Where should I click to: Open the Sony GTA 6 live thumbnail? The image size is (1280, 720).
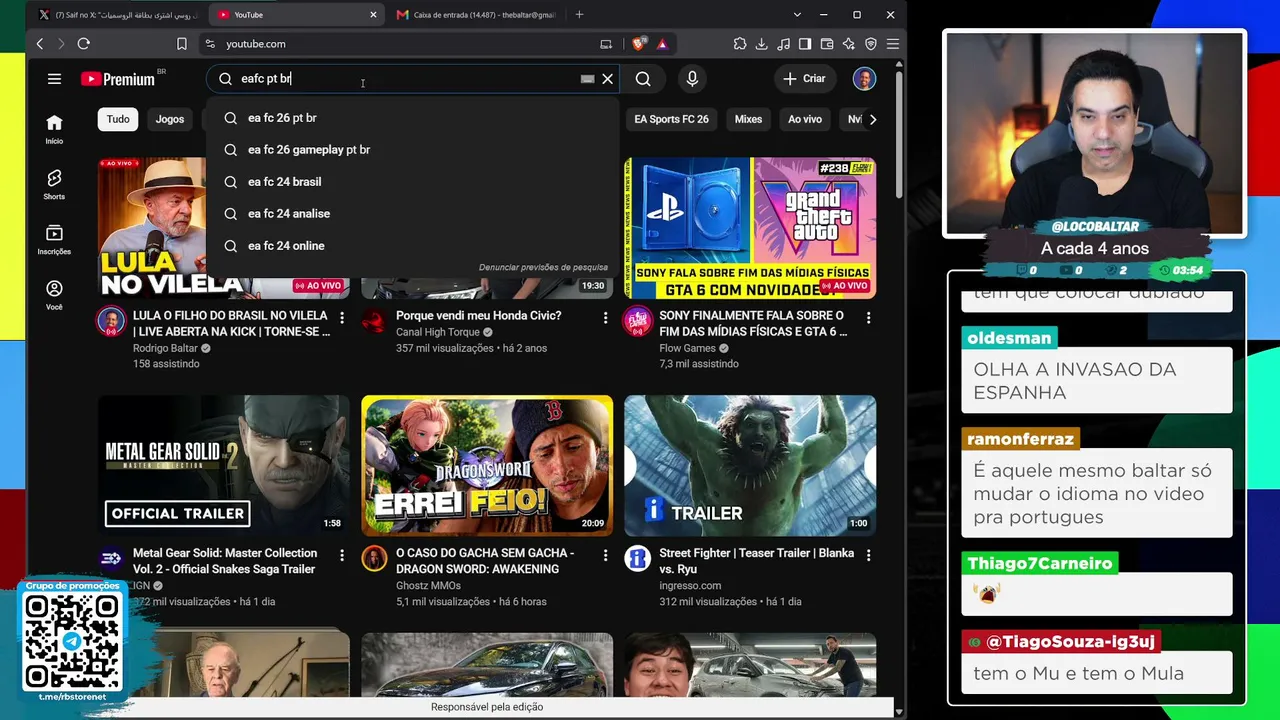750,228
